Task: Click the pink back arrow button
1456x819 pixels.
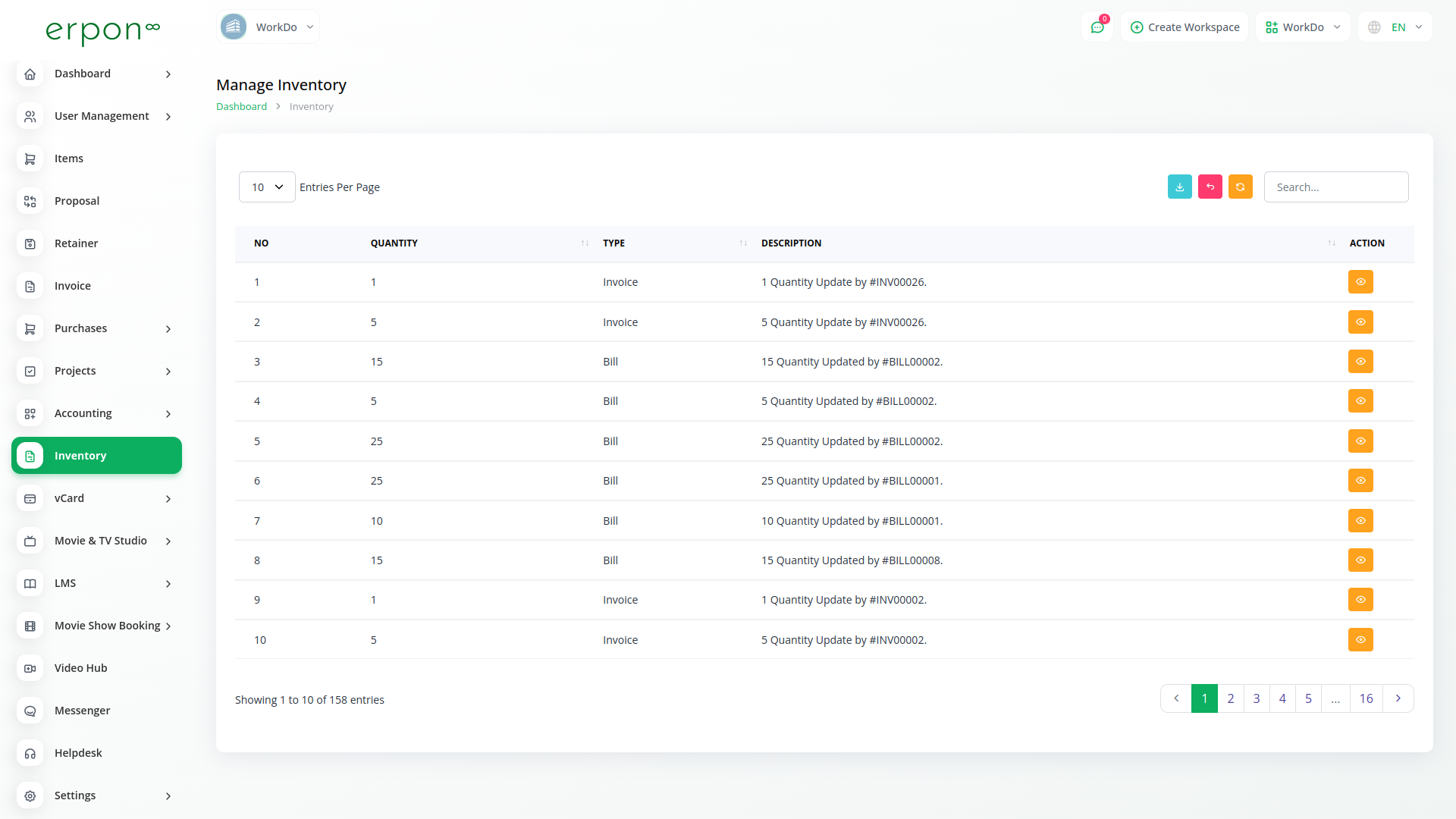Action: tap(1210, 187)
